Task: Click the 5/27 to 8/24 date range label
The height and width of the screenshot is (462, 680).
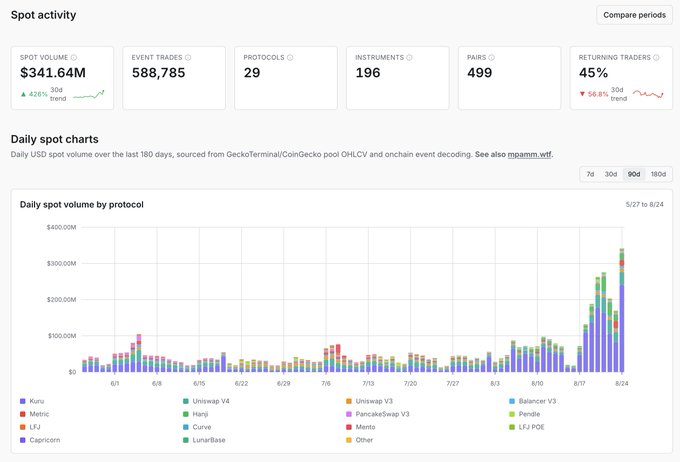Action: click(644, 204)
